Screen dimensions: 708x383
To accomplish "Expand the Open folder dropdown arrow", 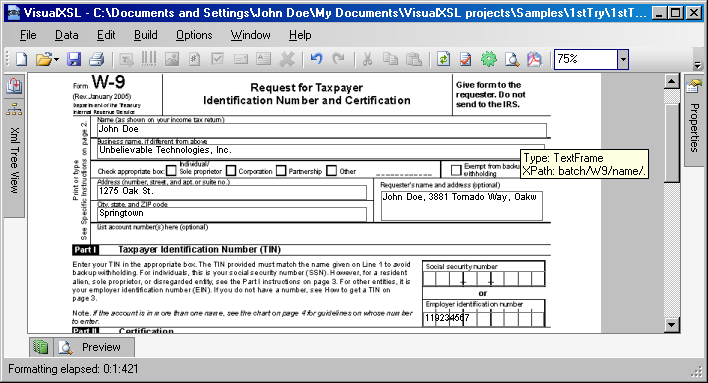I will pyautogui.click(x=56, y=59).
